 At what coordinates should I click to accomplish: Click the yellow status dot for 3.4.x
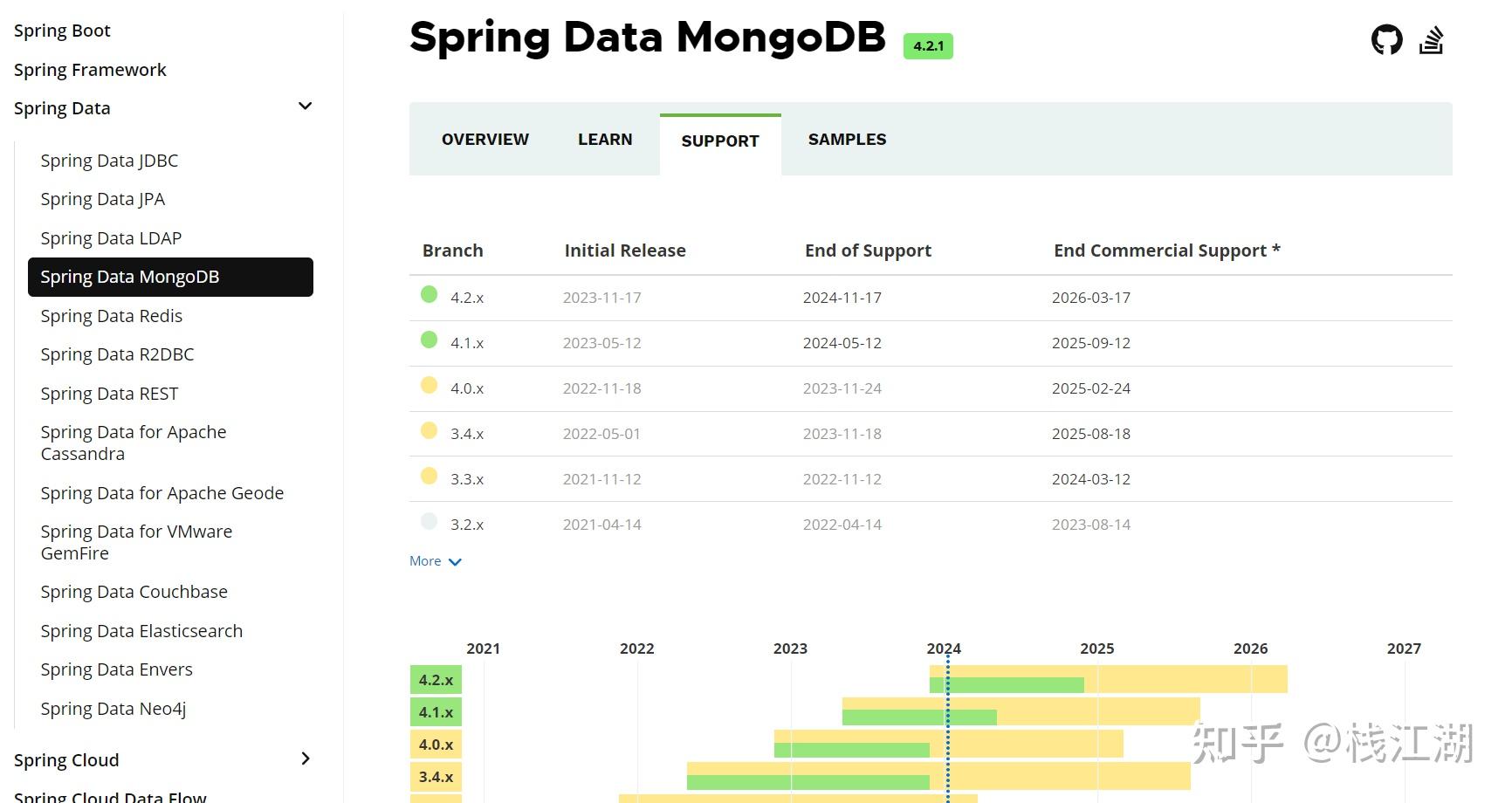click(429, 430)
